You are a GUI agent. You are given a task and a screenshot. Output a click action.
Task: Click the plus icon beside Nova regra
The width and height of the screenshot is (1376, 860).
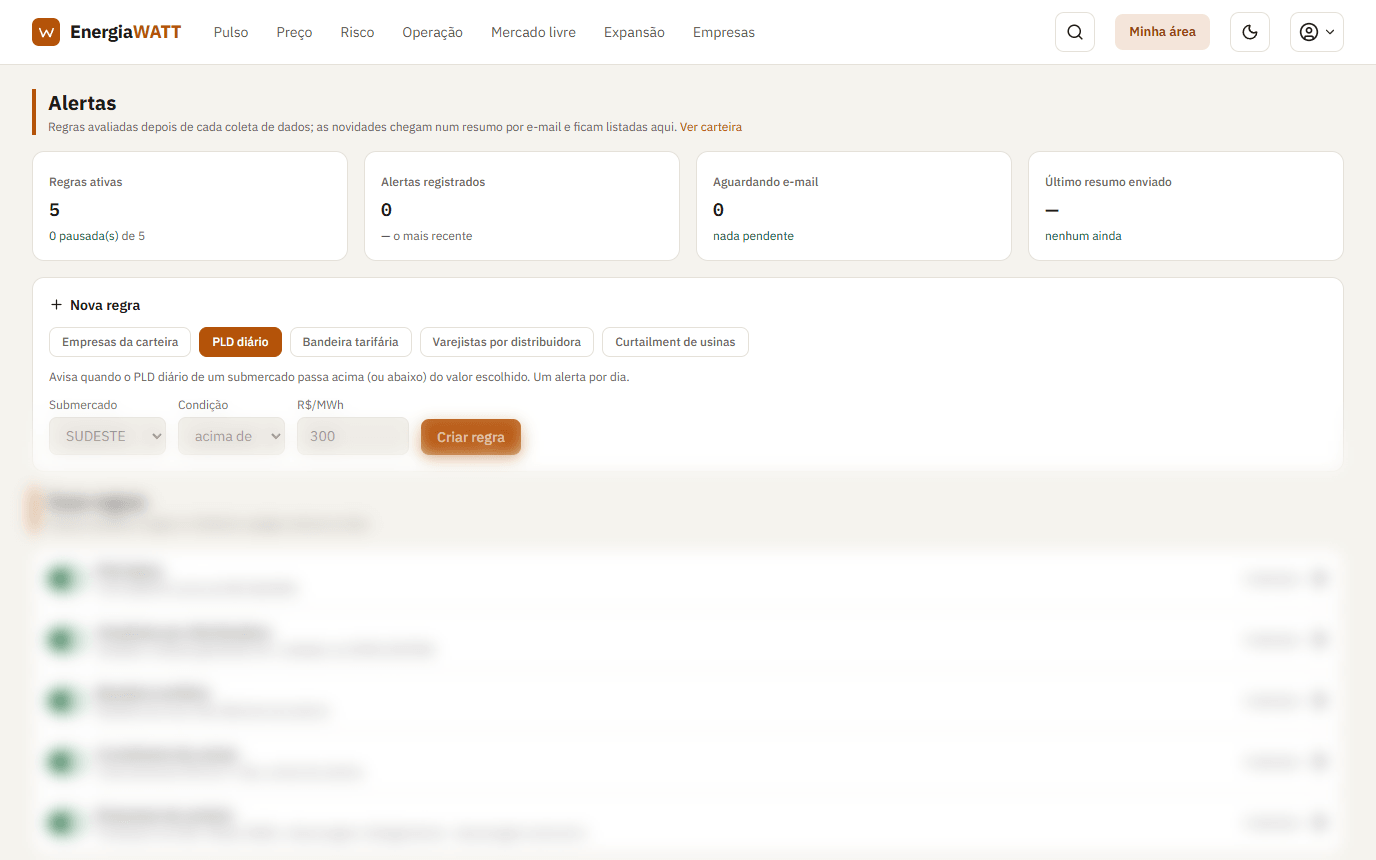click(56, 305)
